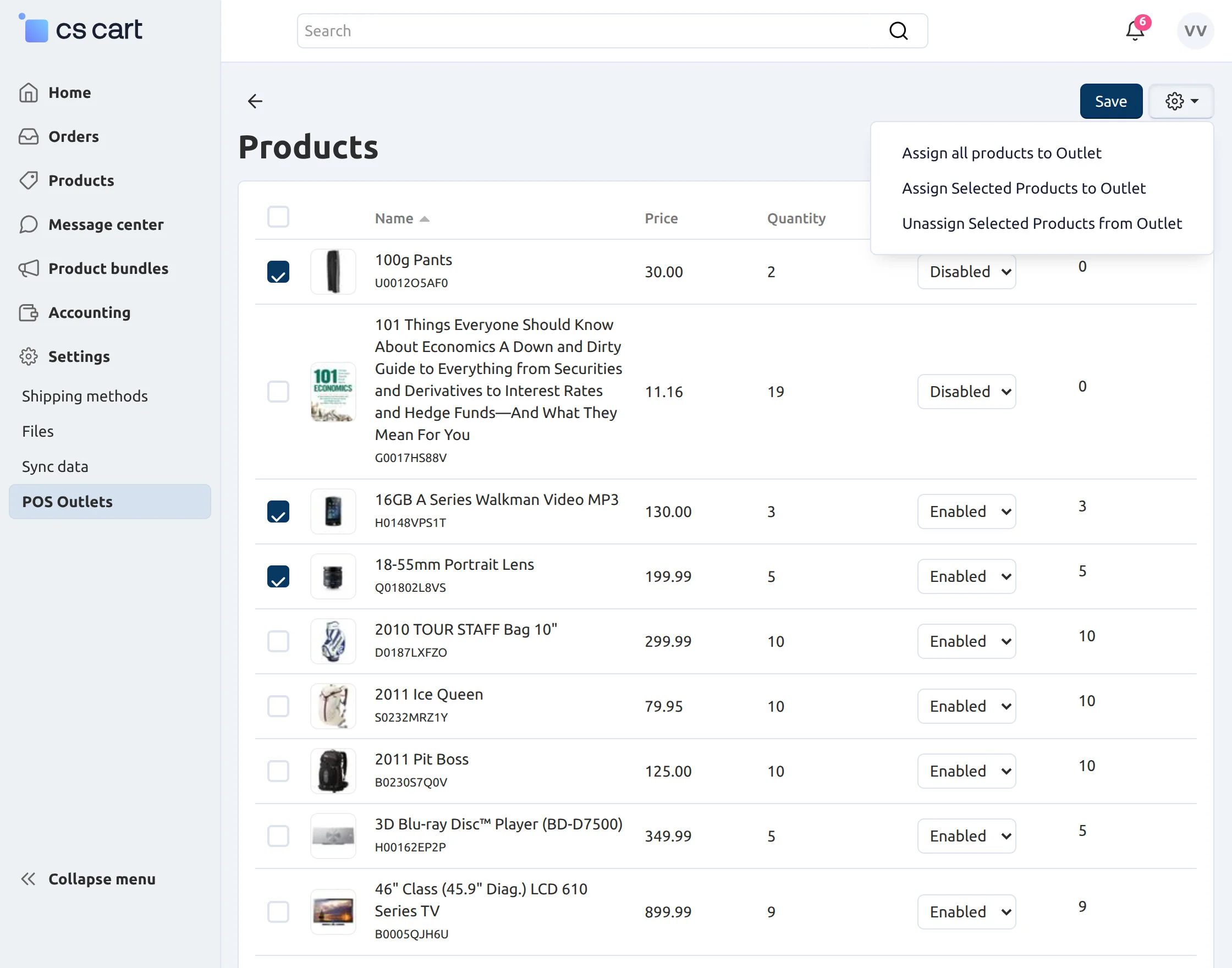Select the Product bundles megaphone icon

(29, 268)
